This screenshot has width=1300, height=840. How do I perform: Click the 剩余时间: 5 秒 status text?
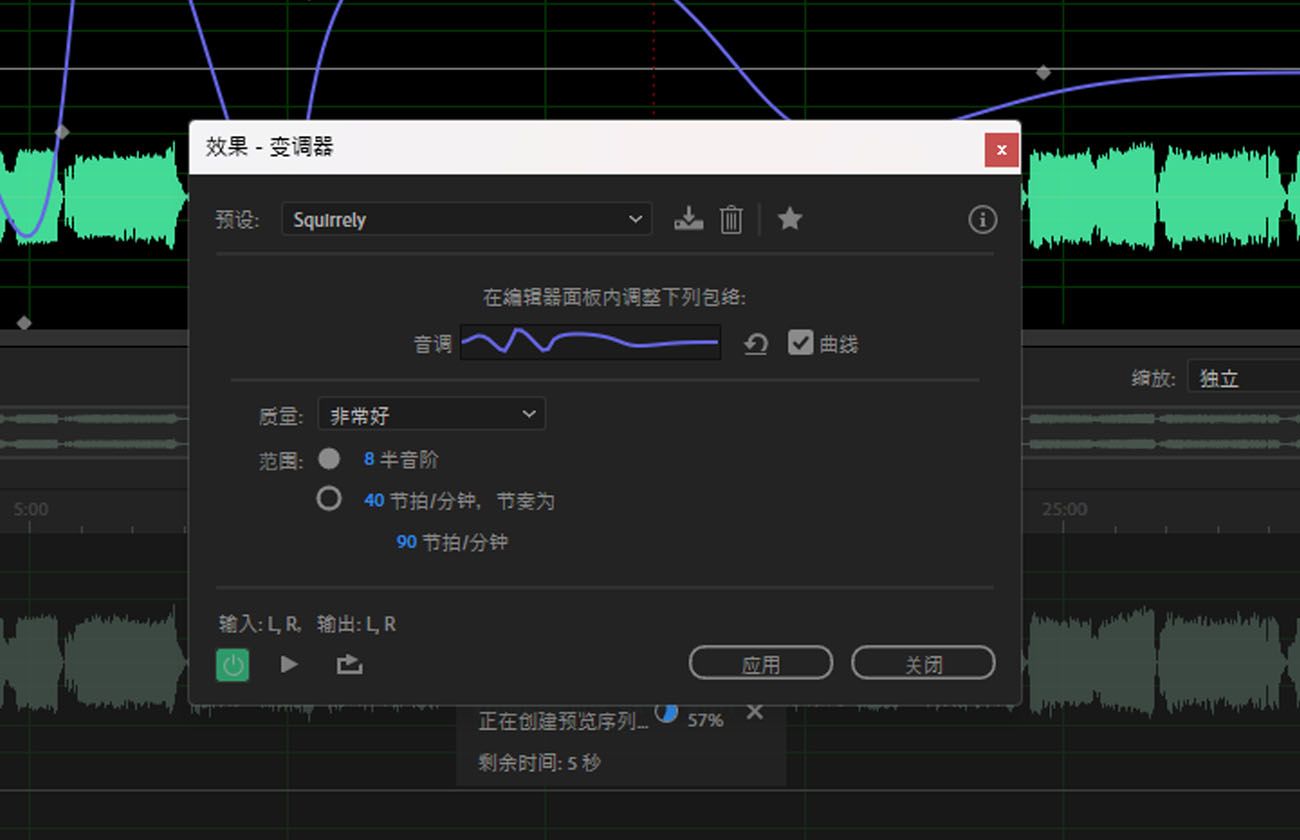(x=540, y=763)
